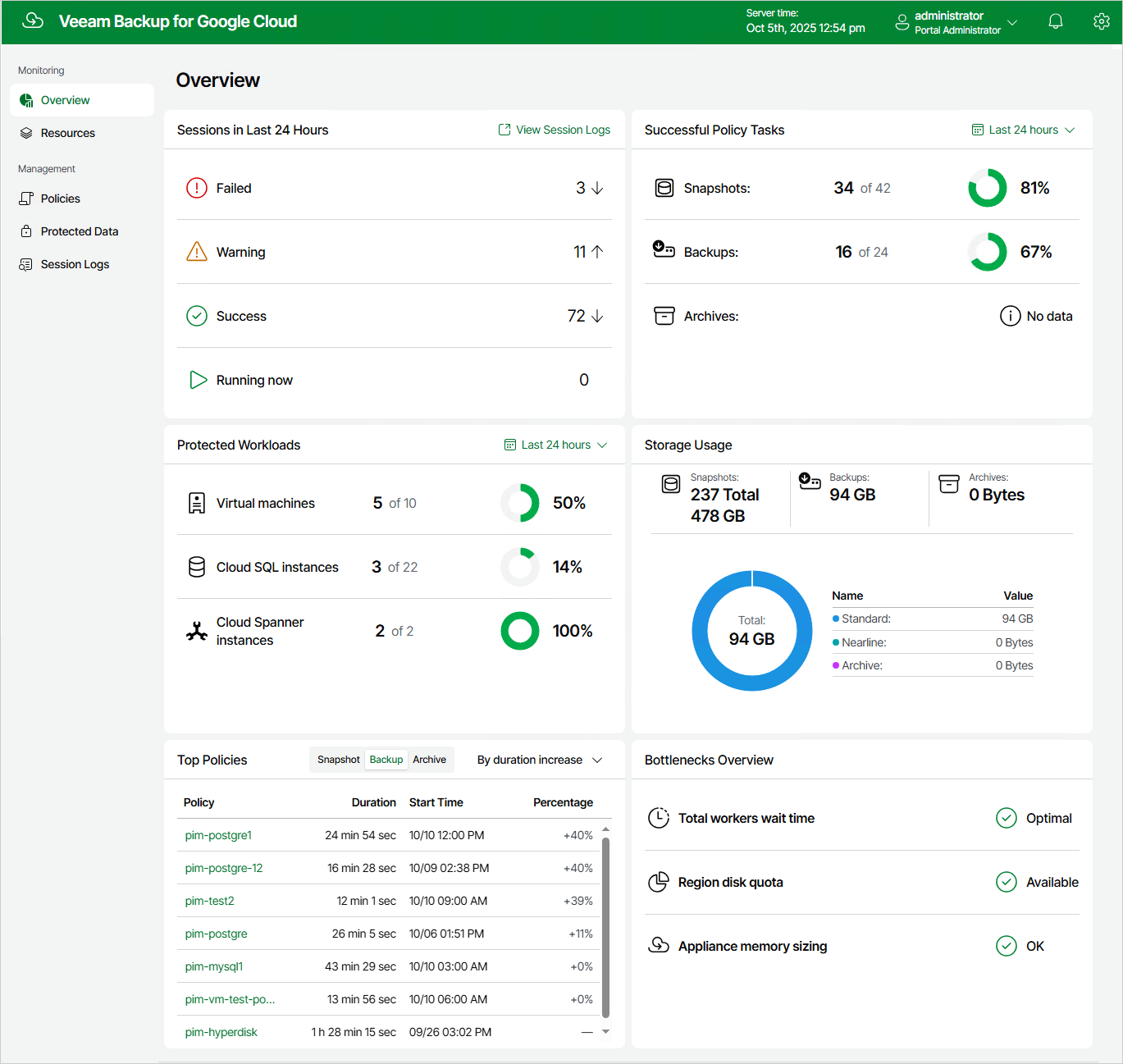Click the Storage Usage Archives icon

pos(949,483)
